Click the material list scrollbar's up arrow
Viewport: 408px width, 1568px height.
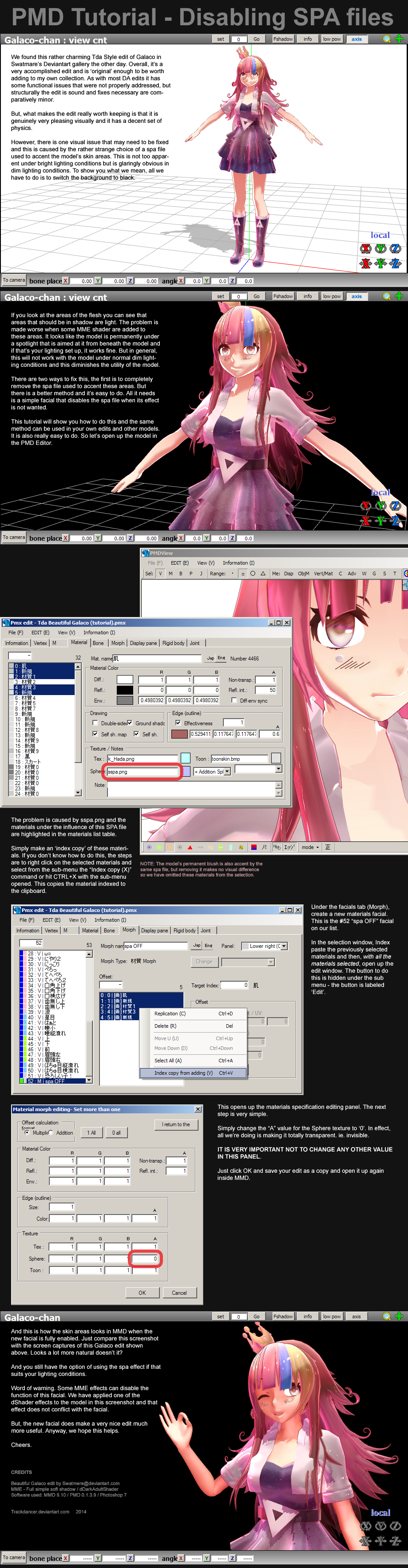[78, 667]
